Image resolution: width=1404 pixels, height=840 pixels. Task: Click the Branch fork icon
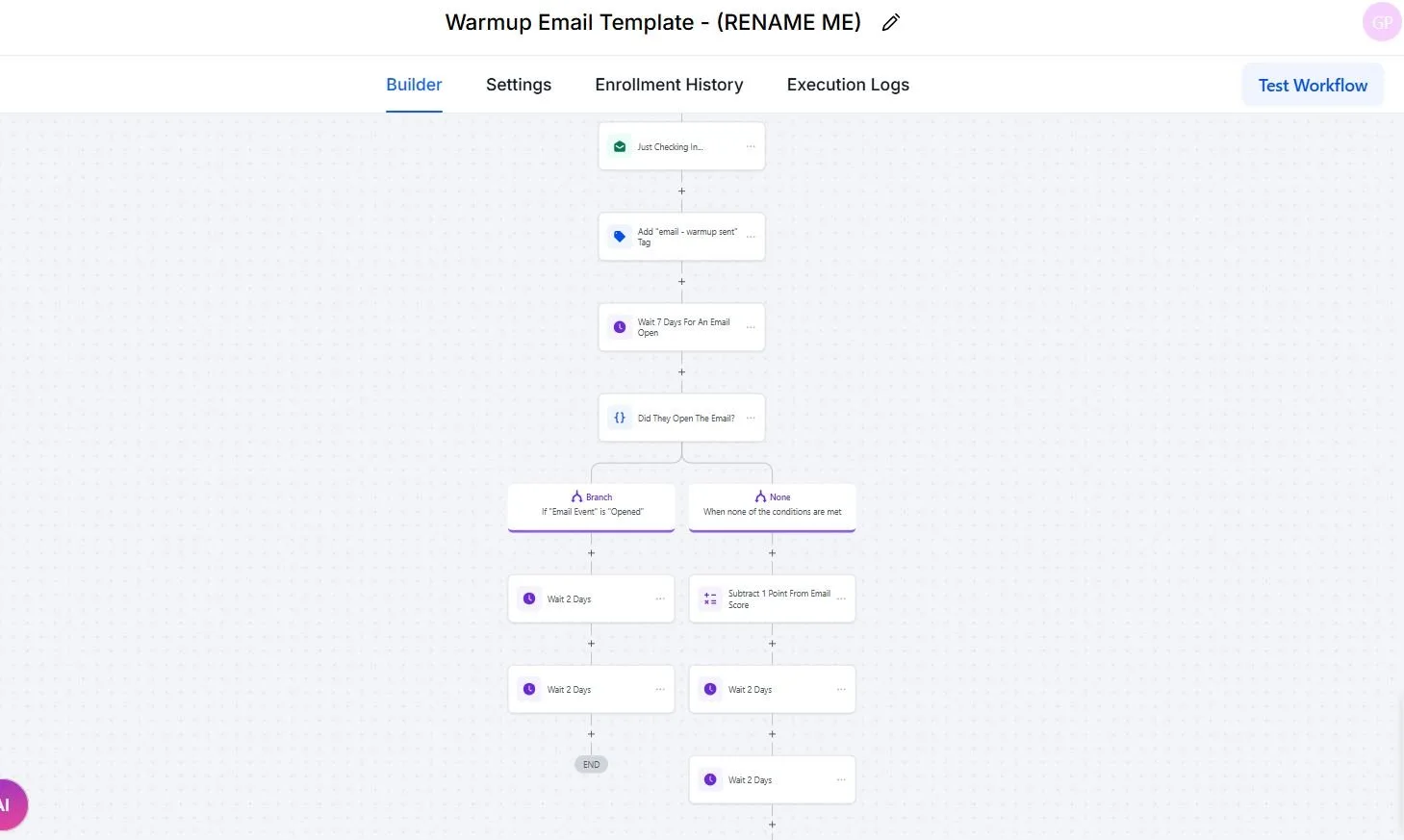(x=576, y=496)
